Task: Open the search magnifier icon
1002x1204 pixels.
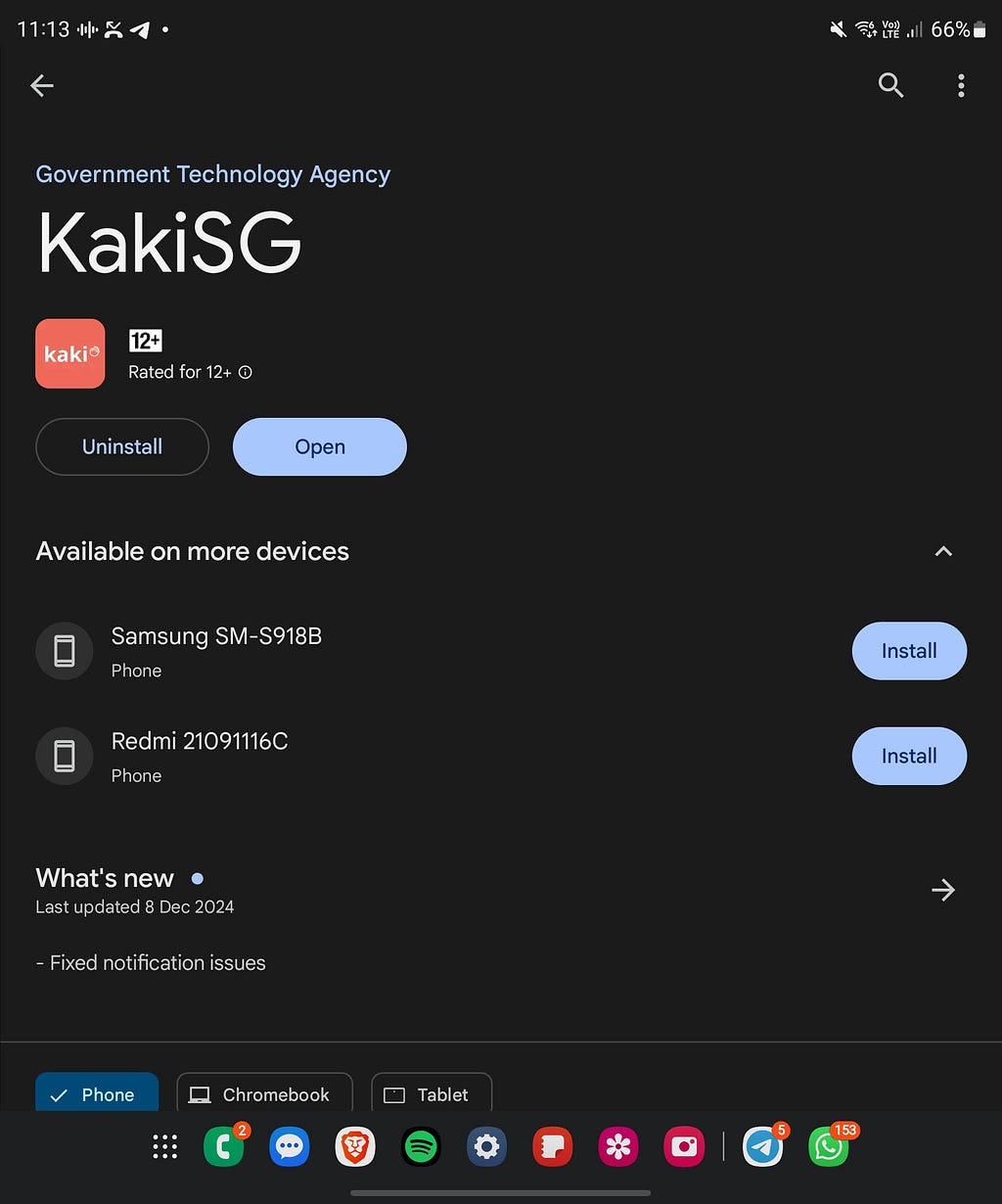Action: pos(890,86)
